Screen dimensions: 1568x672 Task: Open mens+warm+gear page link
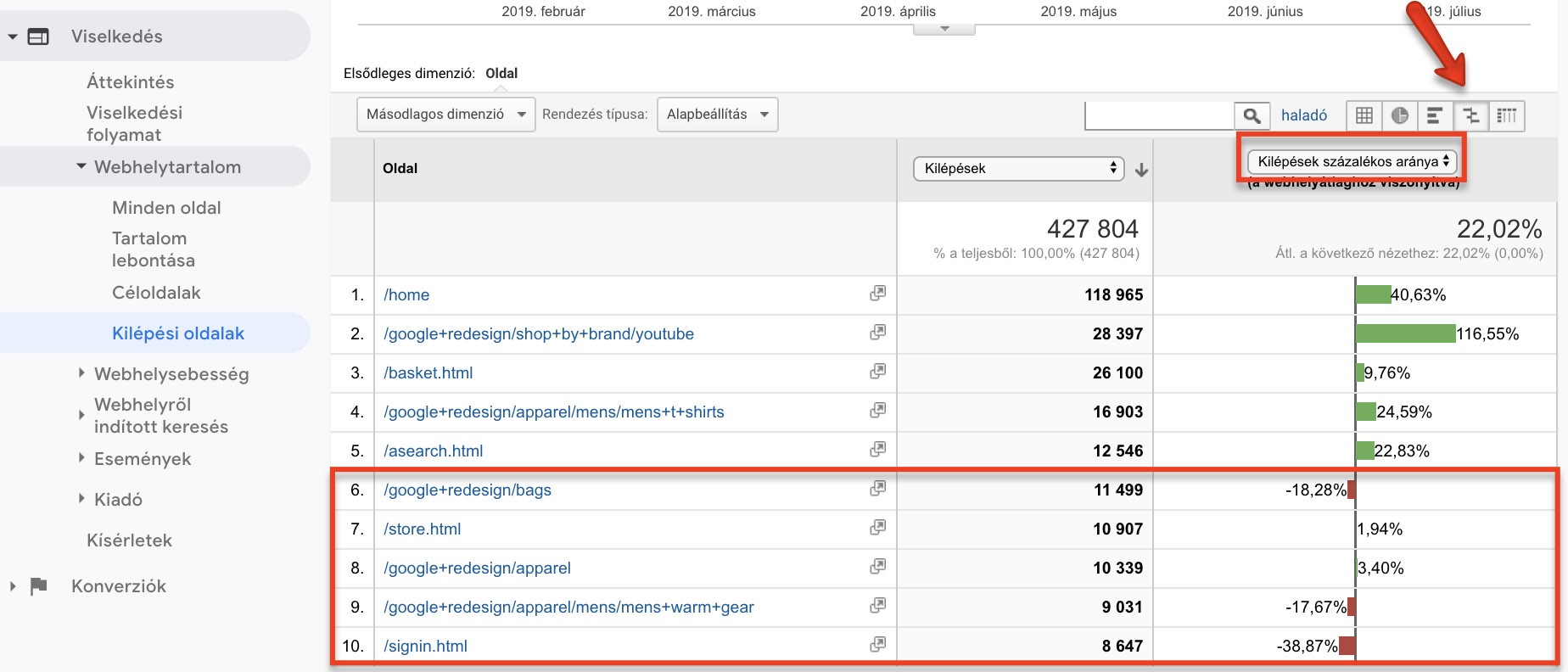[568, 607]
